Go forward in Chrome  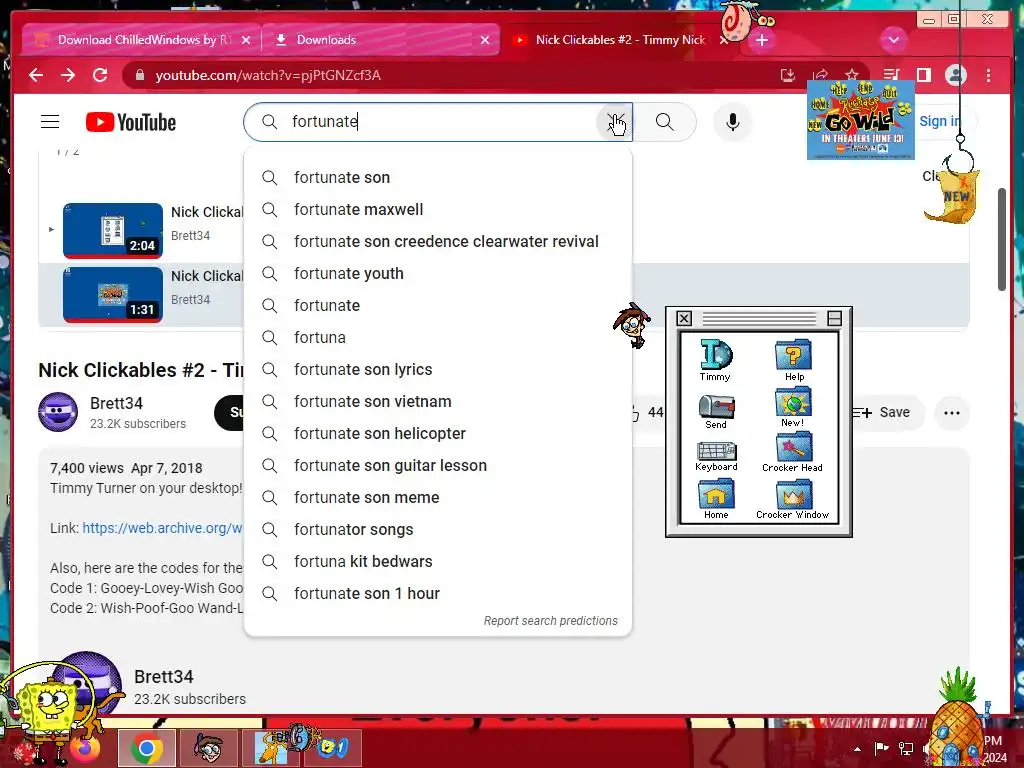(x=68, y=75)
